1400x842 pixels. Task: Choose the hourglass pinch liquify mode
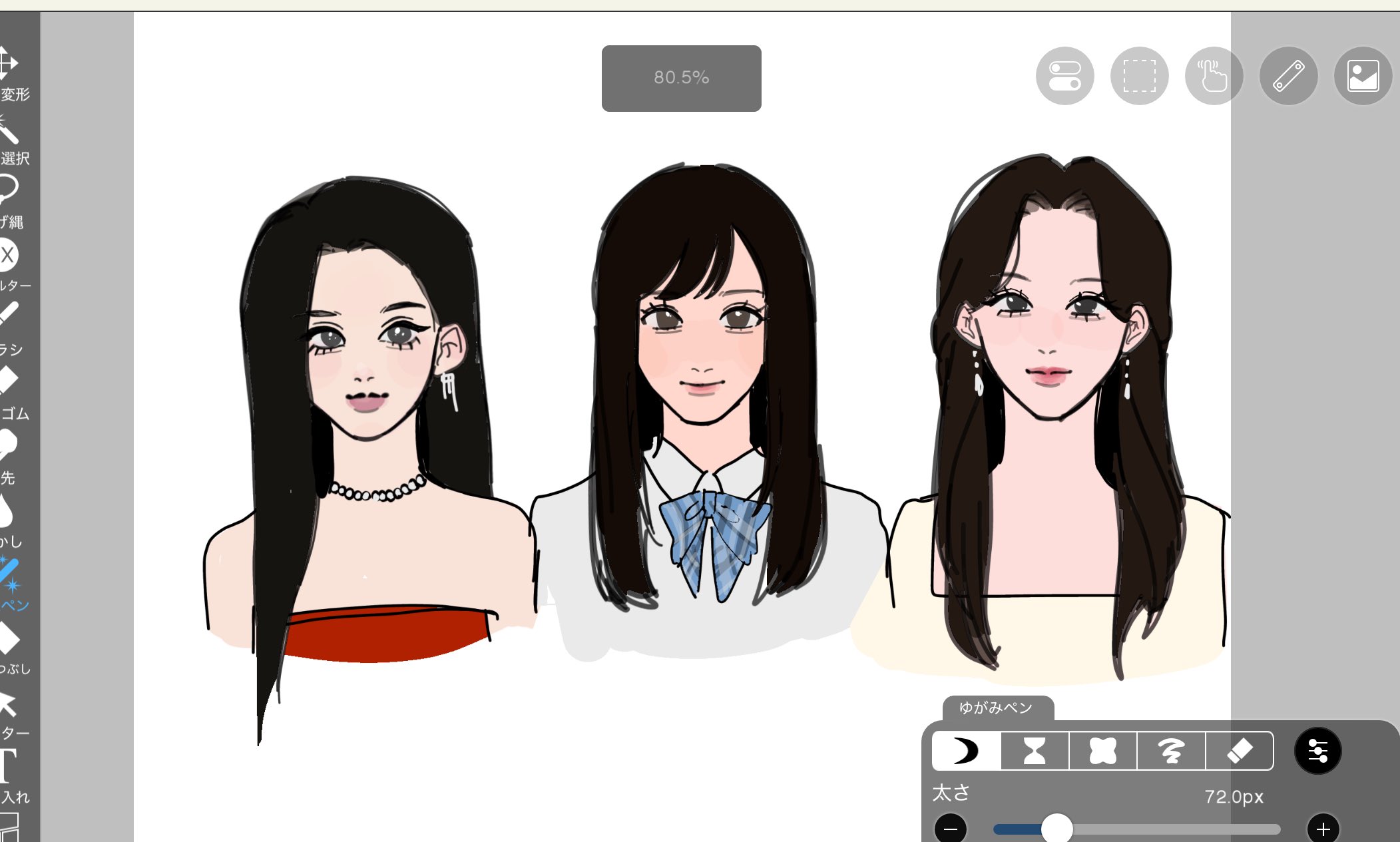(1035, 751)
